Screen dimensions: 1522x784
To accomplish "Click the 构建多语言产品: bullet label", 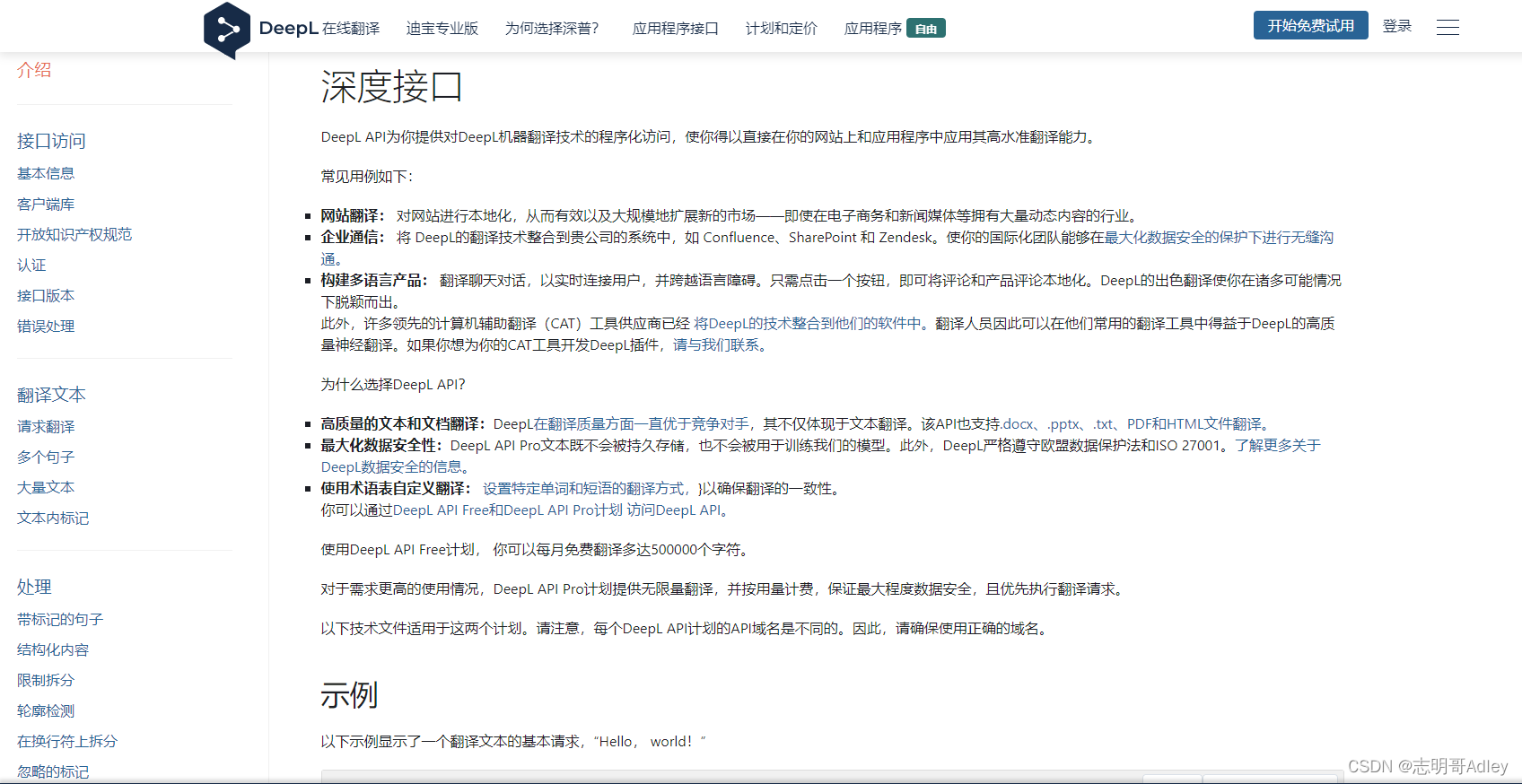I will click(374, 281).
